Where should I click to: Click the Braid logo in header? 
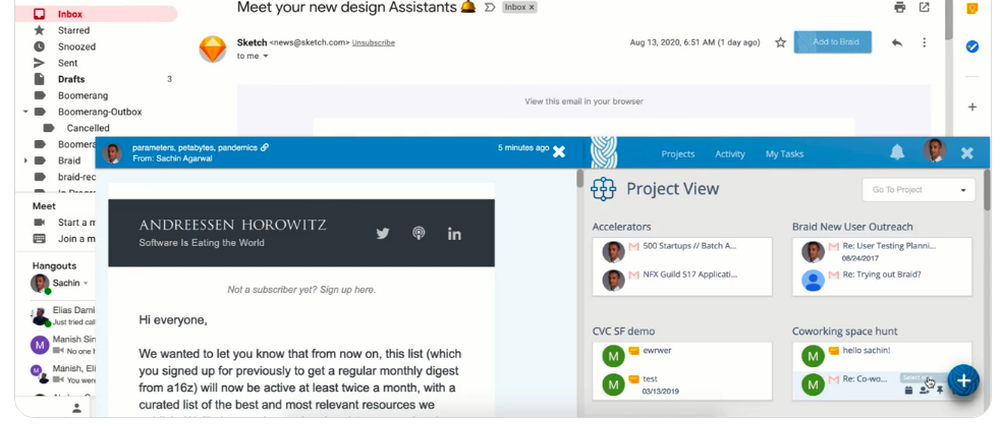(603, 153)
